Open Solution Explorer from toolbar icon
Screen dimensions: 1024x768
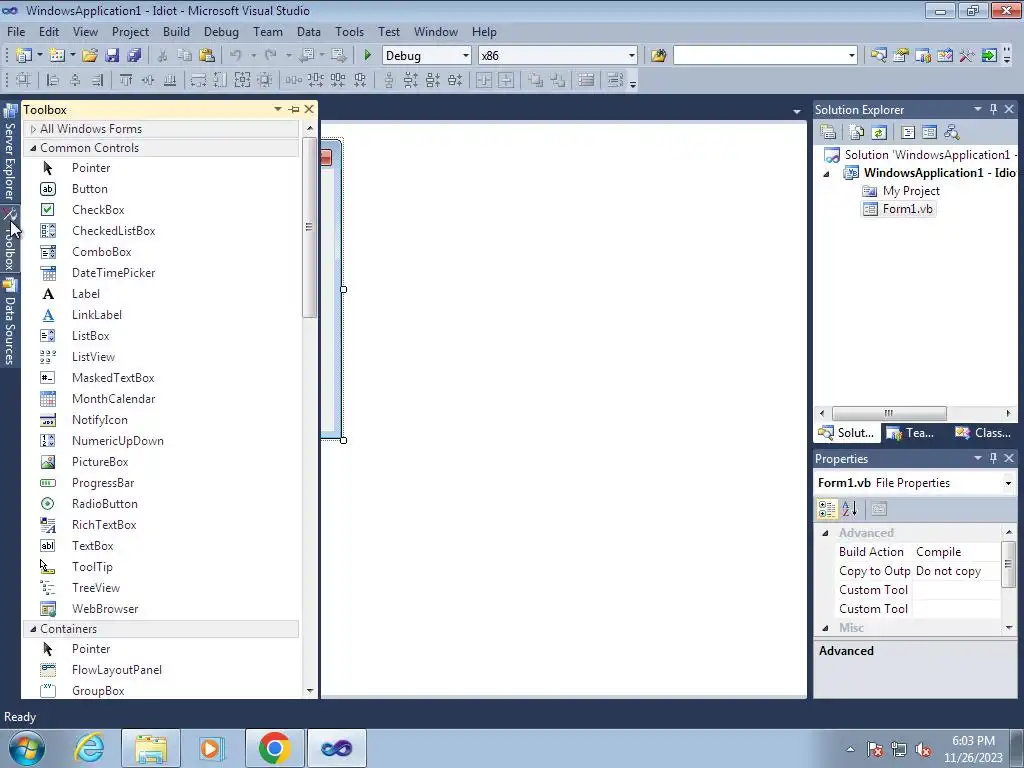coord(878,56)
